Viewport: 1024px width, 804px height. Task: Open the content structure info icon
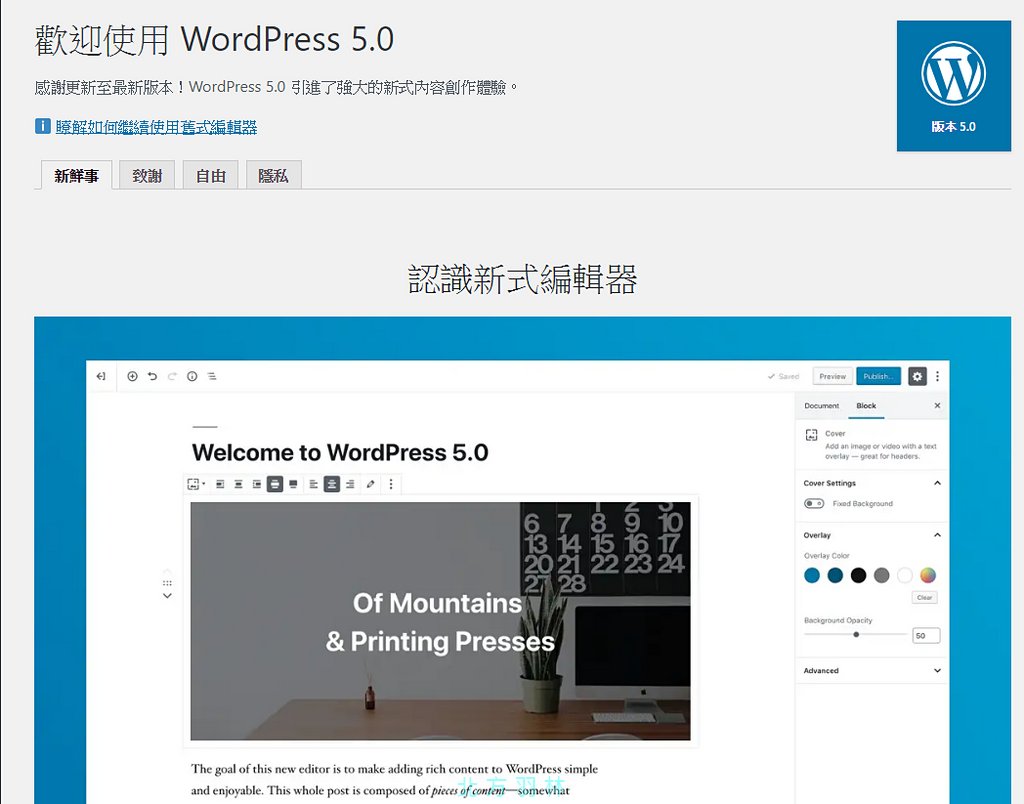coord(192,376)
